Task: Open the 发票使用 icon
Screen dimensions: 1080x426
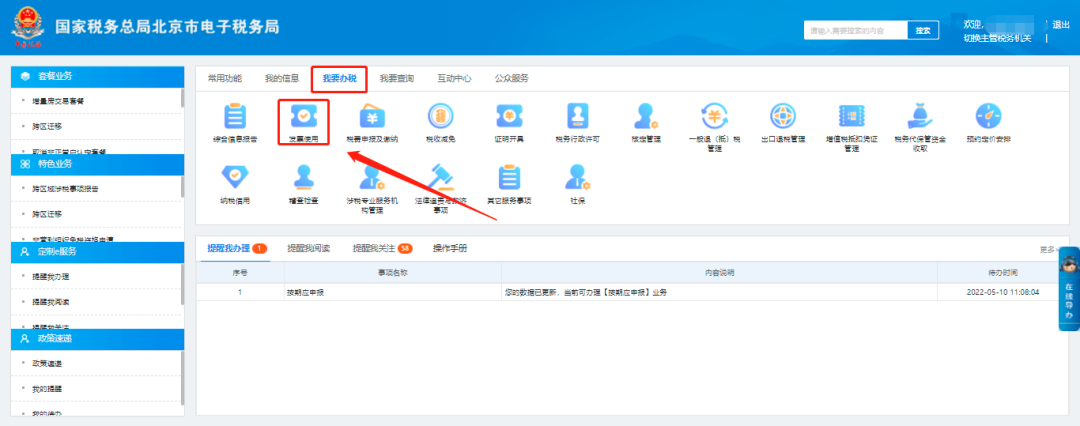Action: pyautogui.click(x=303, y=117)
